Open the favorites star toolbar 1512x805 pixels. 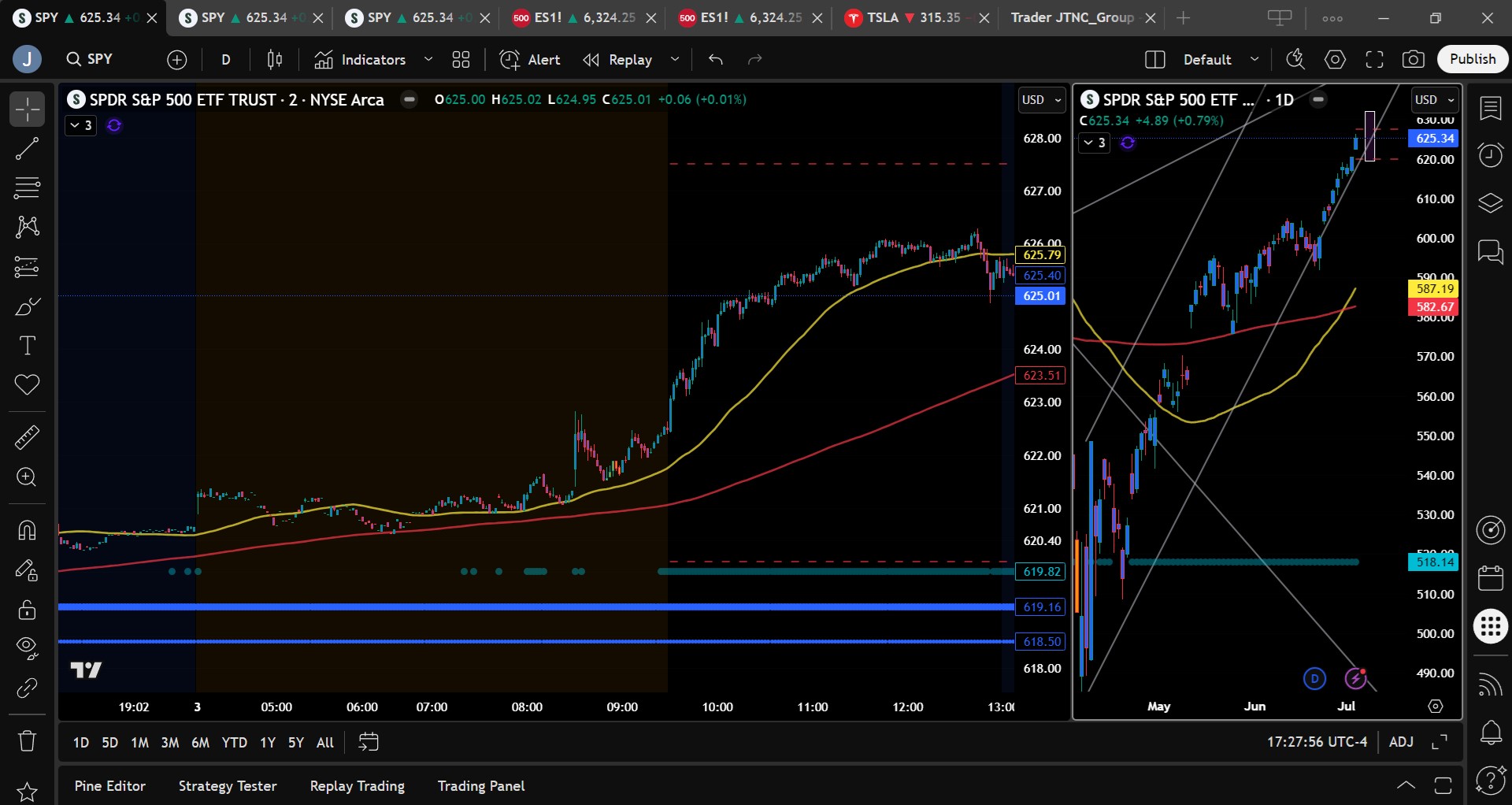coord(27,791)
